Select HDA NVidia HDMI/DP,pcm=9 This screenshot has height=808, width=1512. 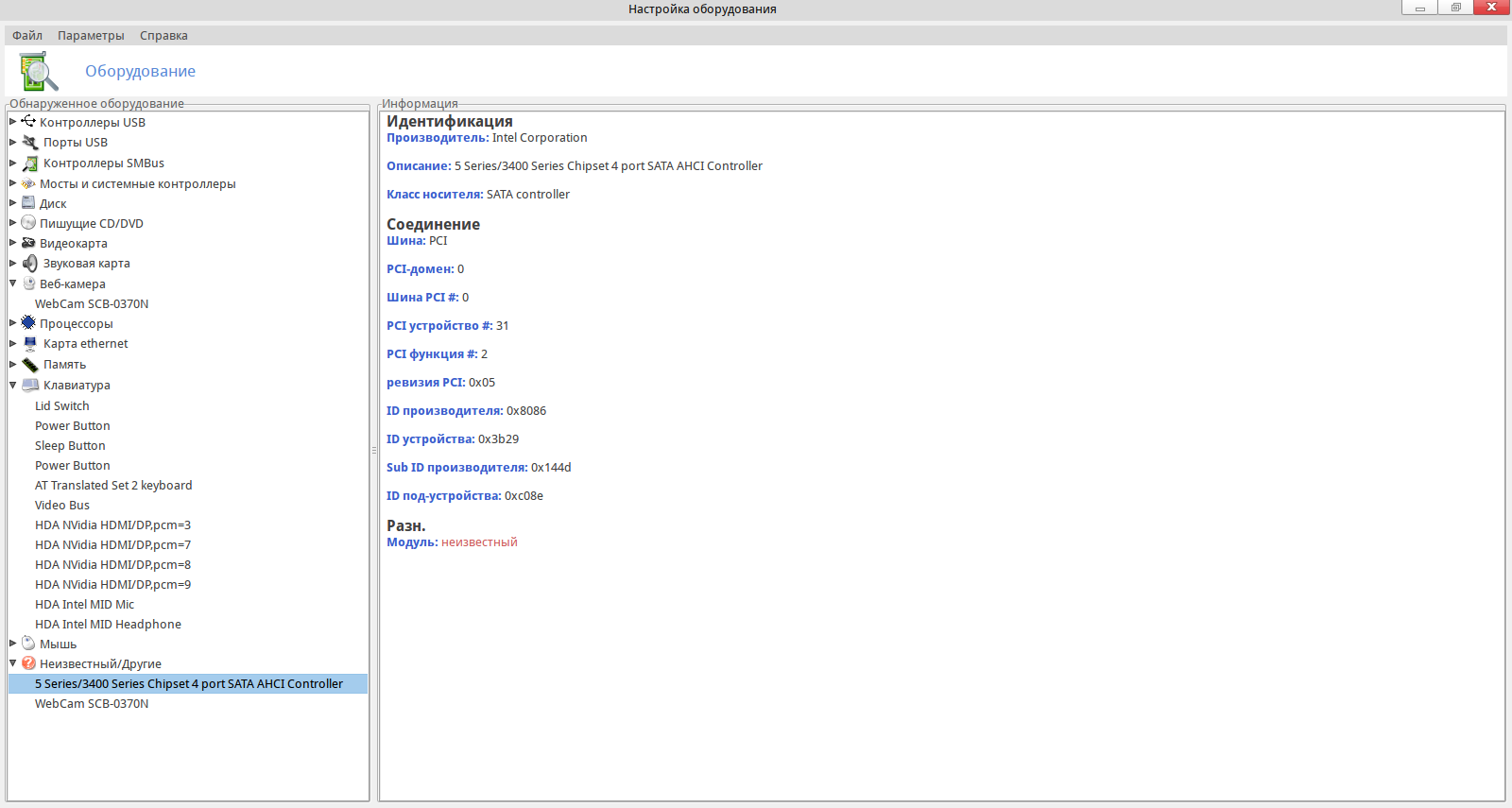click(x=113, y=584)
